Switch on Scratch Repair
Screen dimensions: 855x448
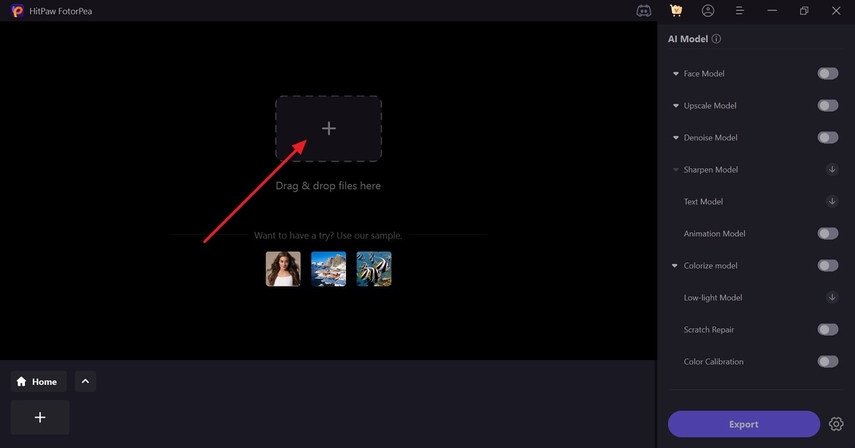[x=828, y=330]
